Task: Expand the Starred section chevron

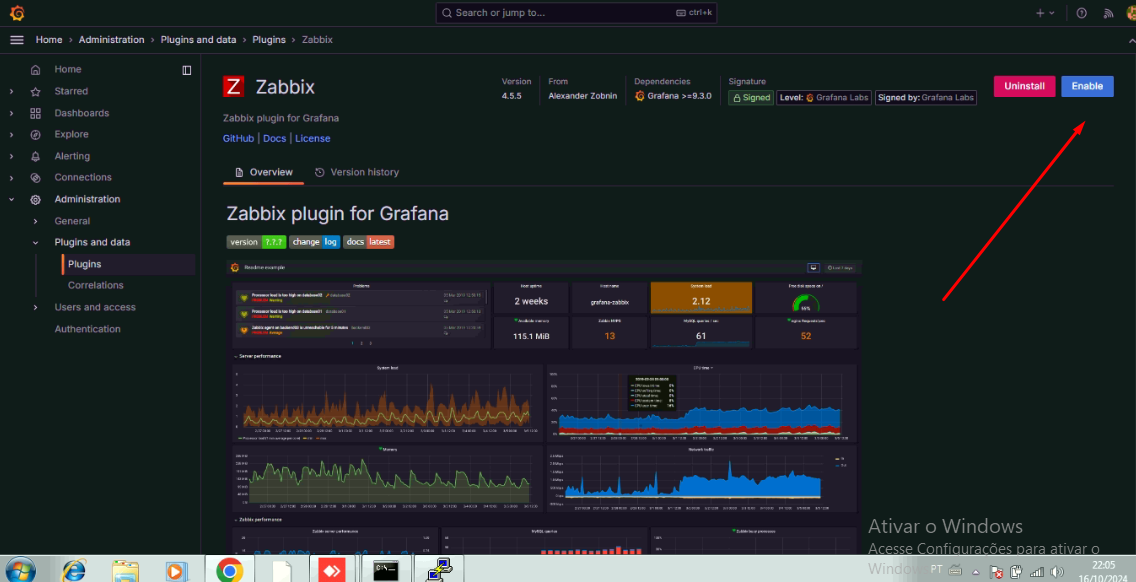Action: click(x=11, y=91)
